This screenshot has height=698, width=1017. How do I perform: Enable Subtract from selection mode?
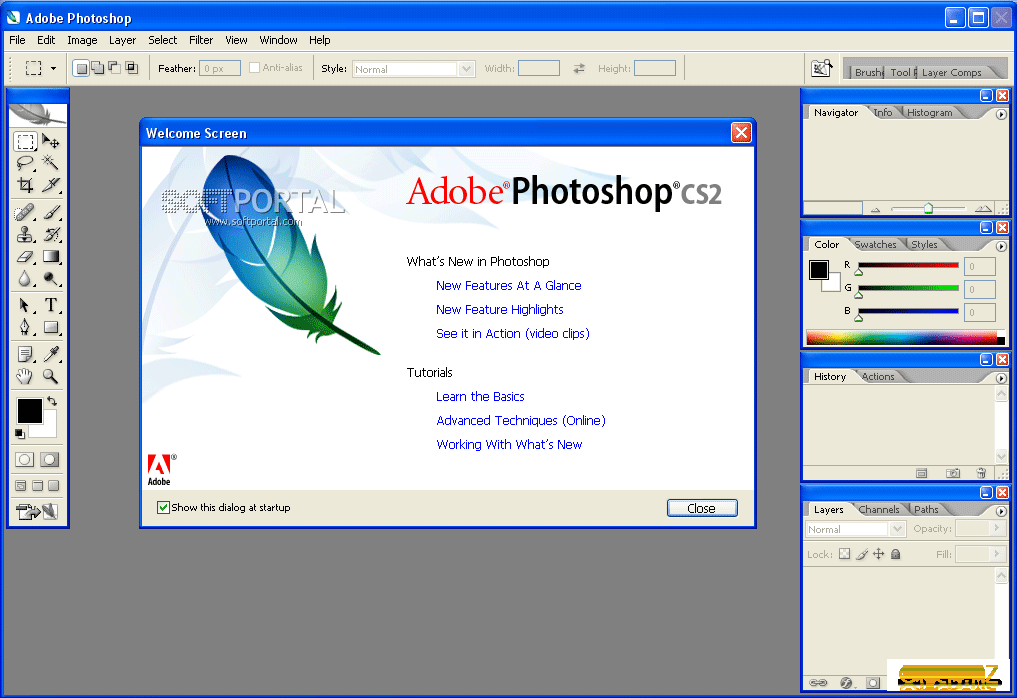(114, 67)
